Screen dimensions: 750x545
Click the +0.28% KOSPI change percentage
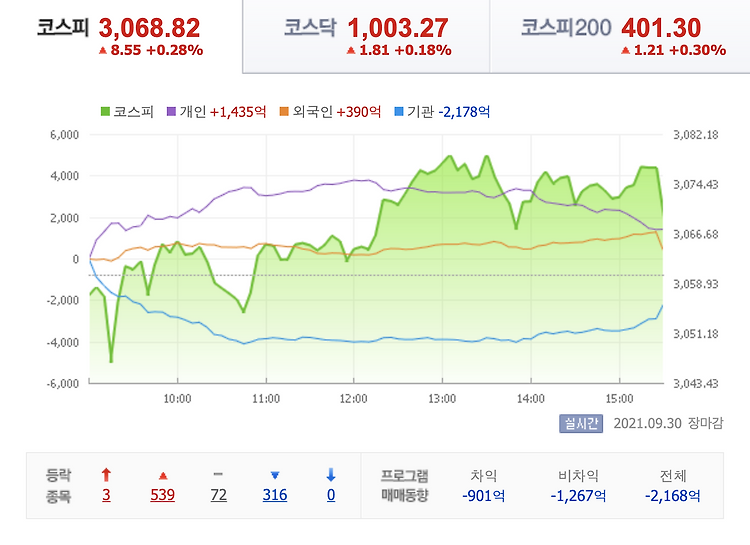click(x=175, y=50)
